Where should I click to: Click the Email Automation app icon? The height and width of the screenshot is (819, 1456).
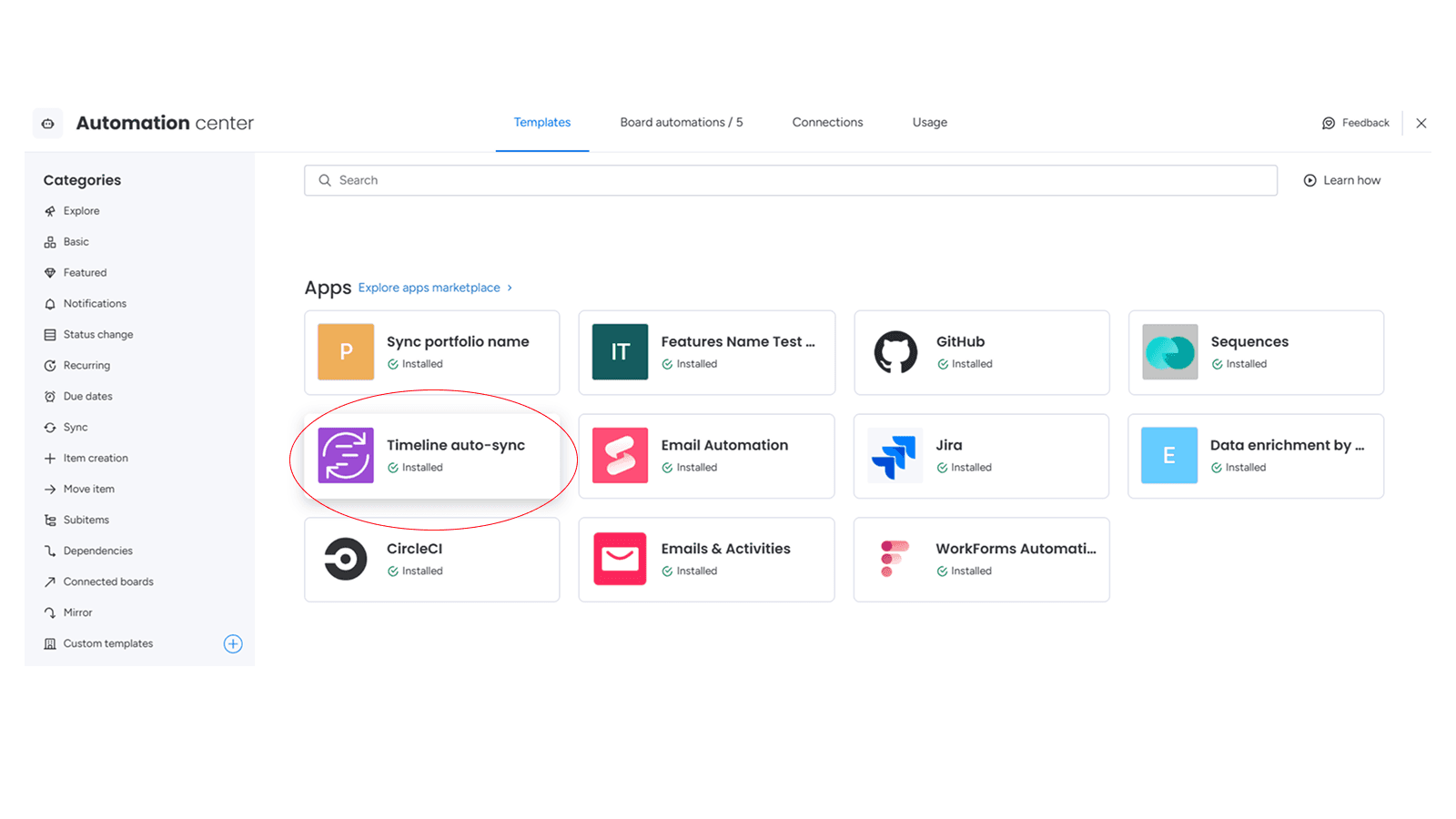(x=620, y=456)
